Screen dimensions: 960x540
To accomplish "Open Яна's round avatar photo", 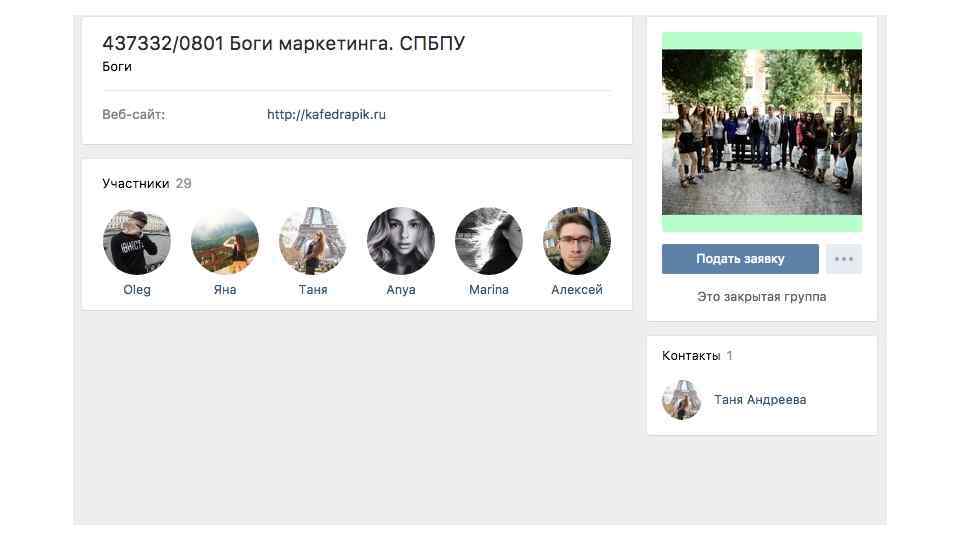I will click(x=225, y=241).
